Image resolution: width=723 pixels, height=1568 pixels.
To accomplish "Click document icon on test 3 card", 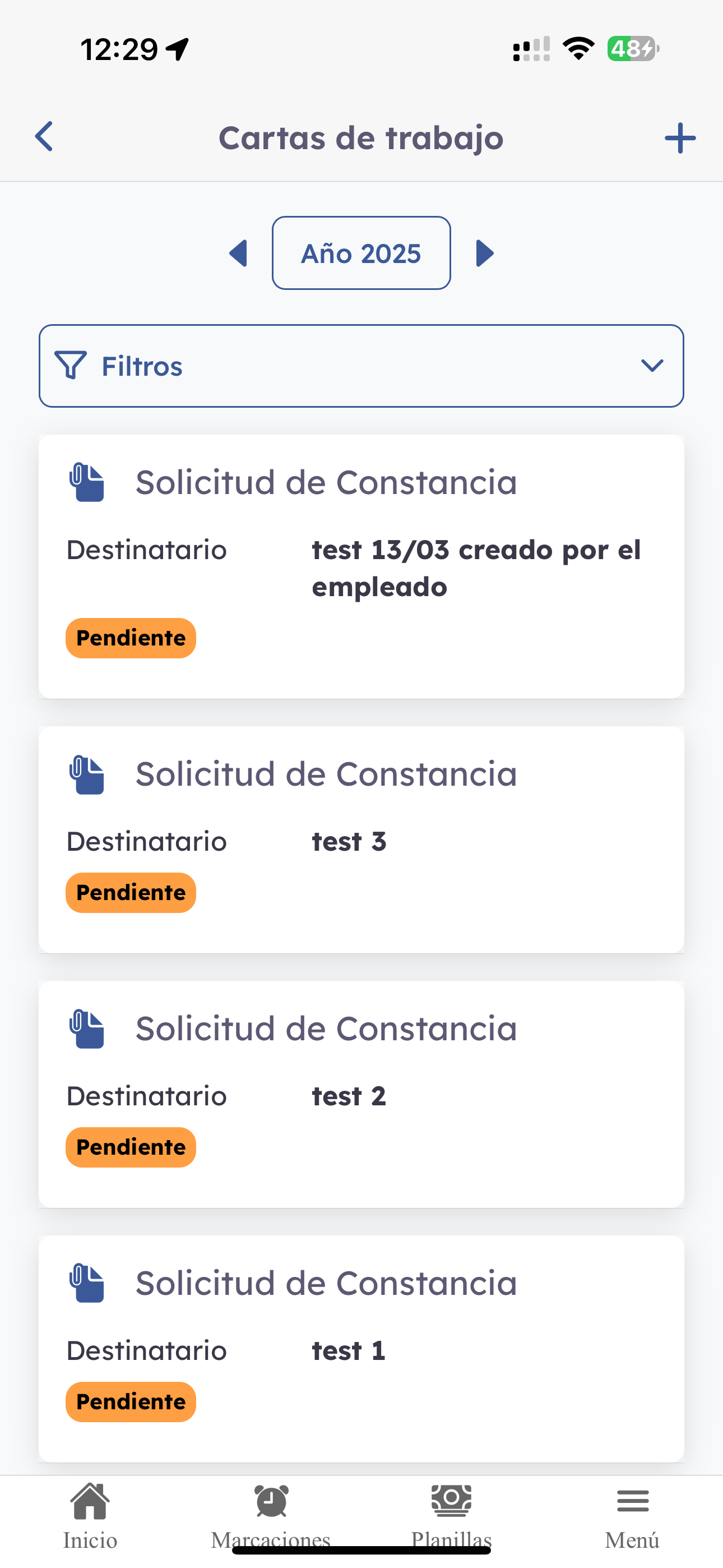I will point(86,774).
